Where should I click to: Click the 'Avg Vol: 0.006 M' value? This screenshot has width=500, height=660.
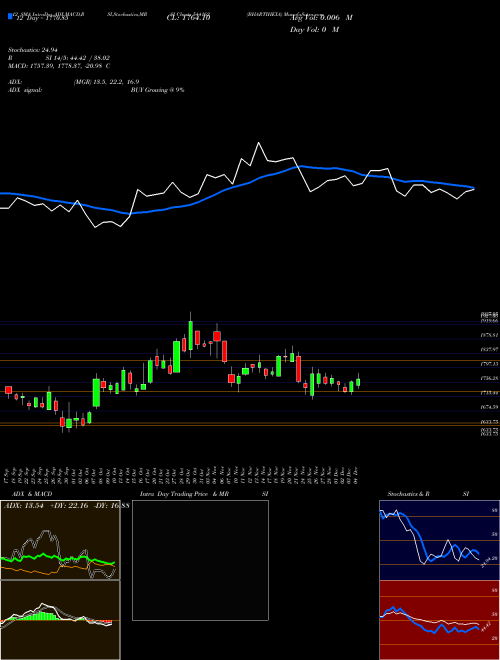point(321,18)
